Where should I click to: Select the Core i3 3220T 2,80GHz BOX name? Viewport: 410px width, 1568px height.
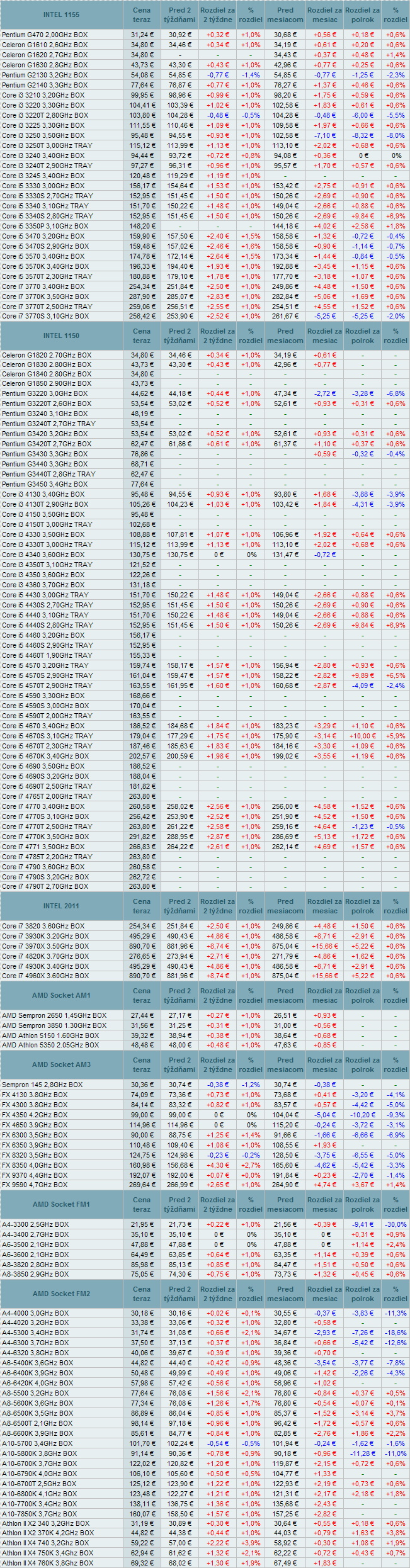pyautogui.click(x=45, y=115)
